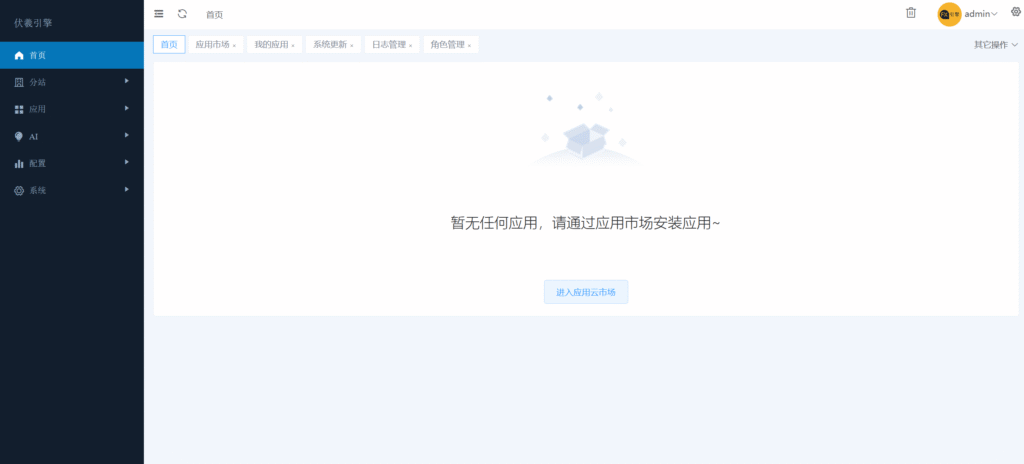
Task: Select 首页 in the sidebar menu
Action: point(72,56)
